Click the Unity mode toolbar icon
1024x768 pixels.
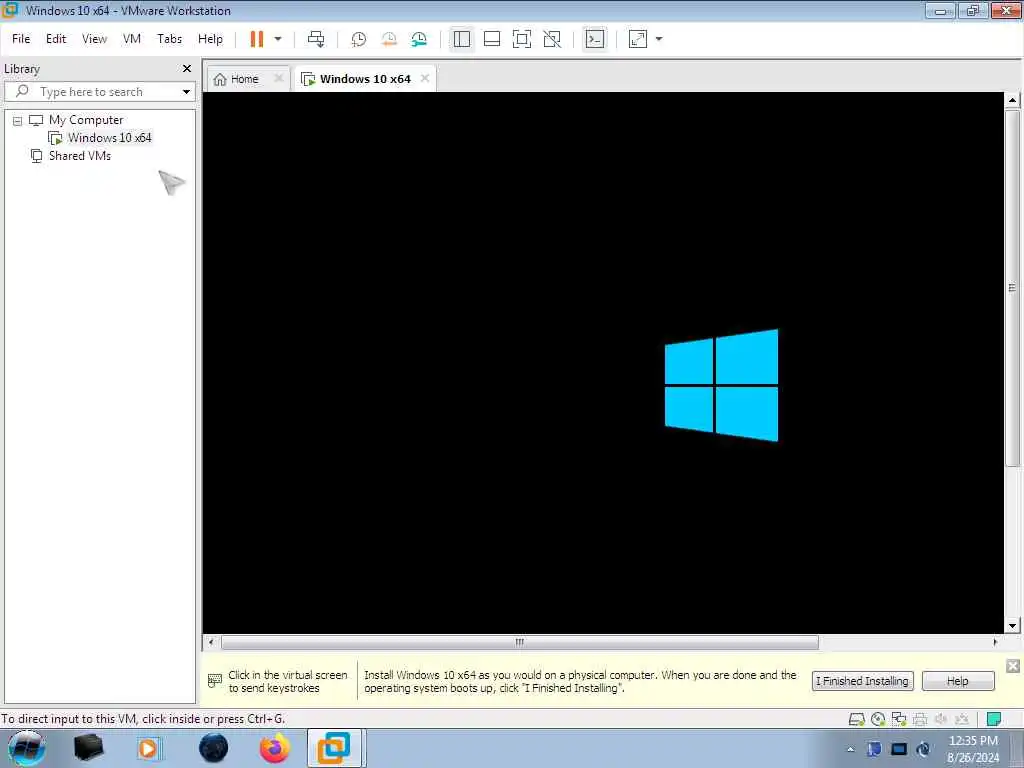[x=552, y=39]
